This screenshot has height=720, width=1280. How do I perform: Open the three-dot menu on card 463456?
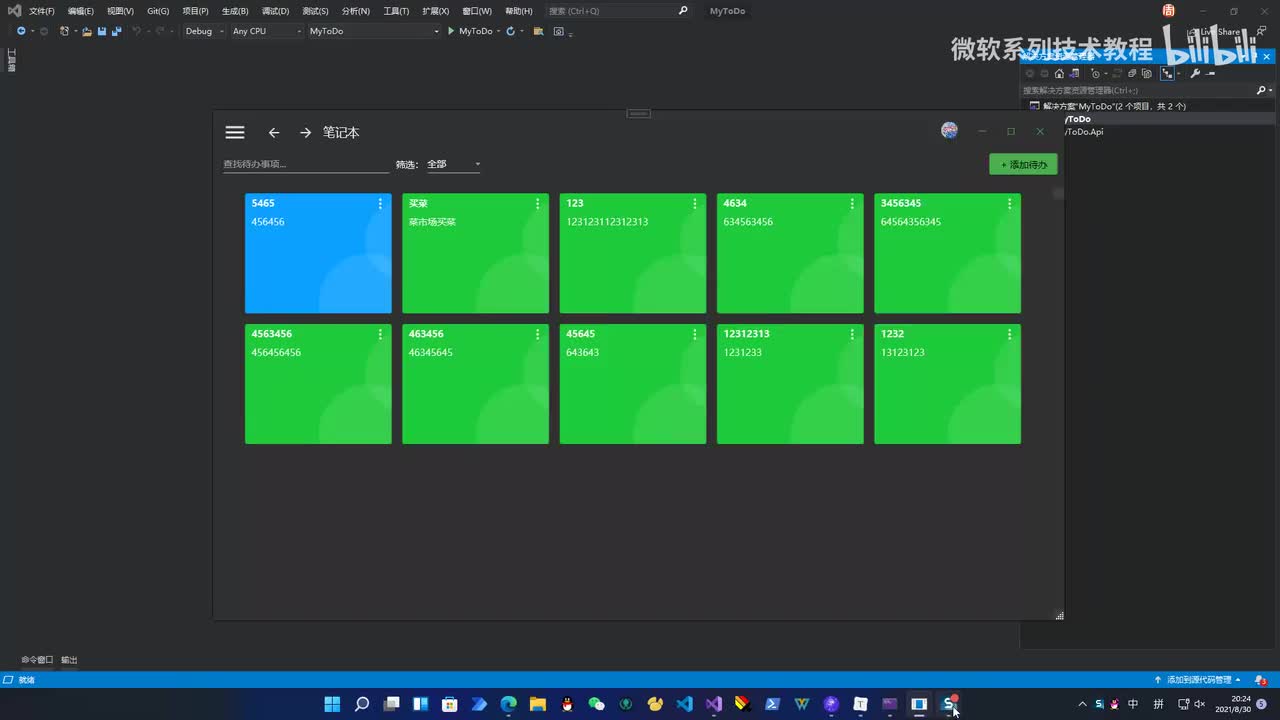[538, 334]
